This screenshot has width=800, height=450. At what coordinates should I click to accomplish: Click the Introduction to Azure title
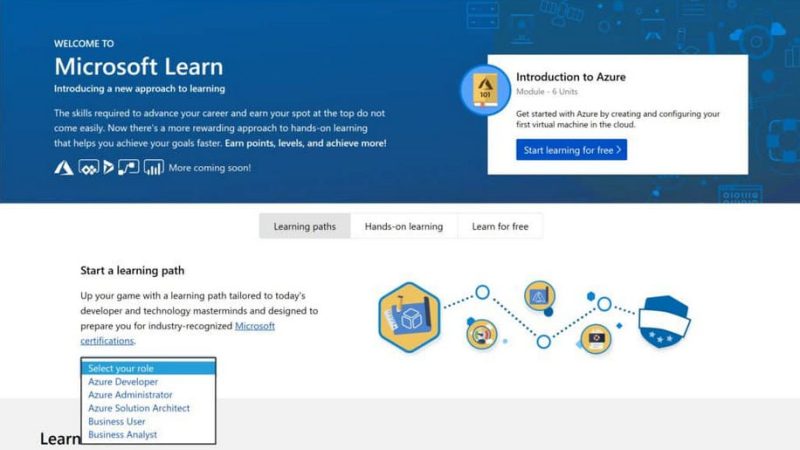[570, 77]
